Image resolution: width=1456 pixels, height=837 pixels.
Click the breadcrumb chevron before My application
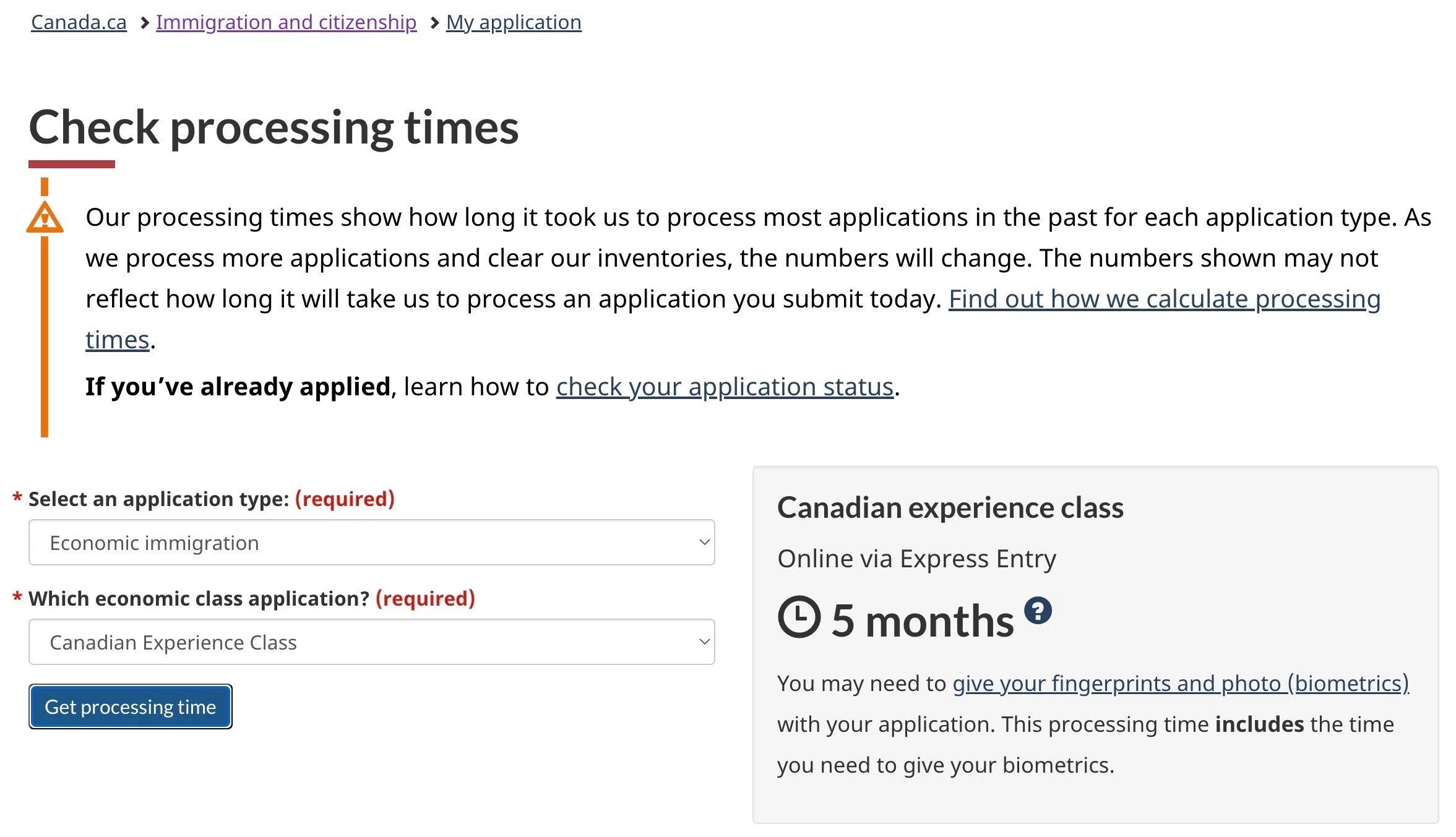coord(434,23)
